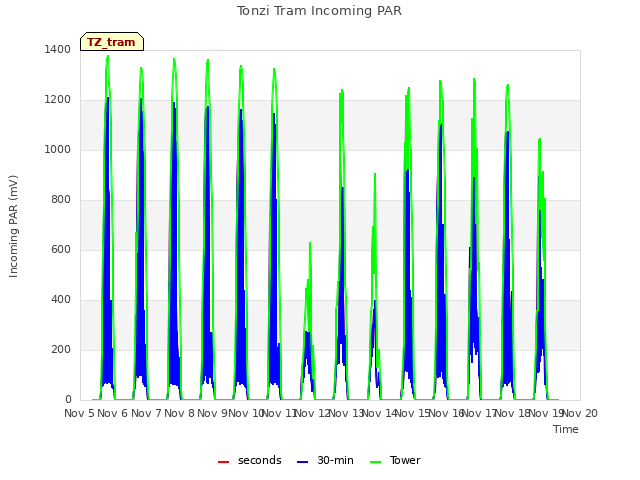Click the green Tower legend color marker
This screenshot has width=640, height=480.
(375, 462)
